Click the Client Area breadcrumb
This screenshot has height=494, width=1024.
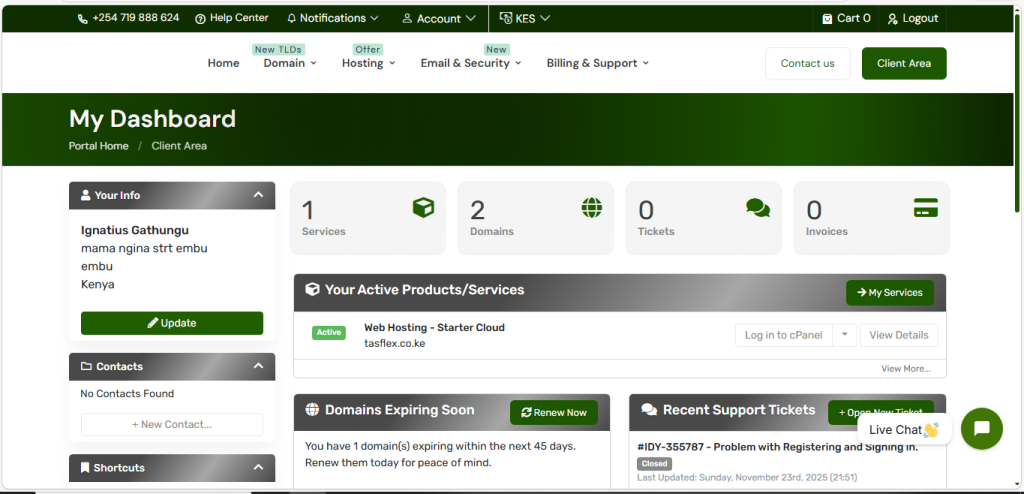pos(179,146)
